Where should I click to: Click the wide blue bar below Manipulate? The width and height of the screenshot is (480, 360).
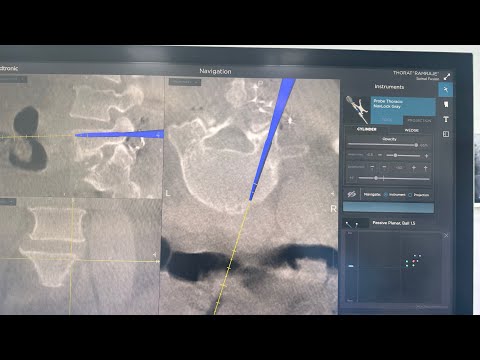[x=388, y=208]
